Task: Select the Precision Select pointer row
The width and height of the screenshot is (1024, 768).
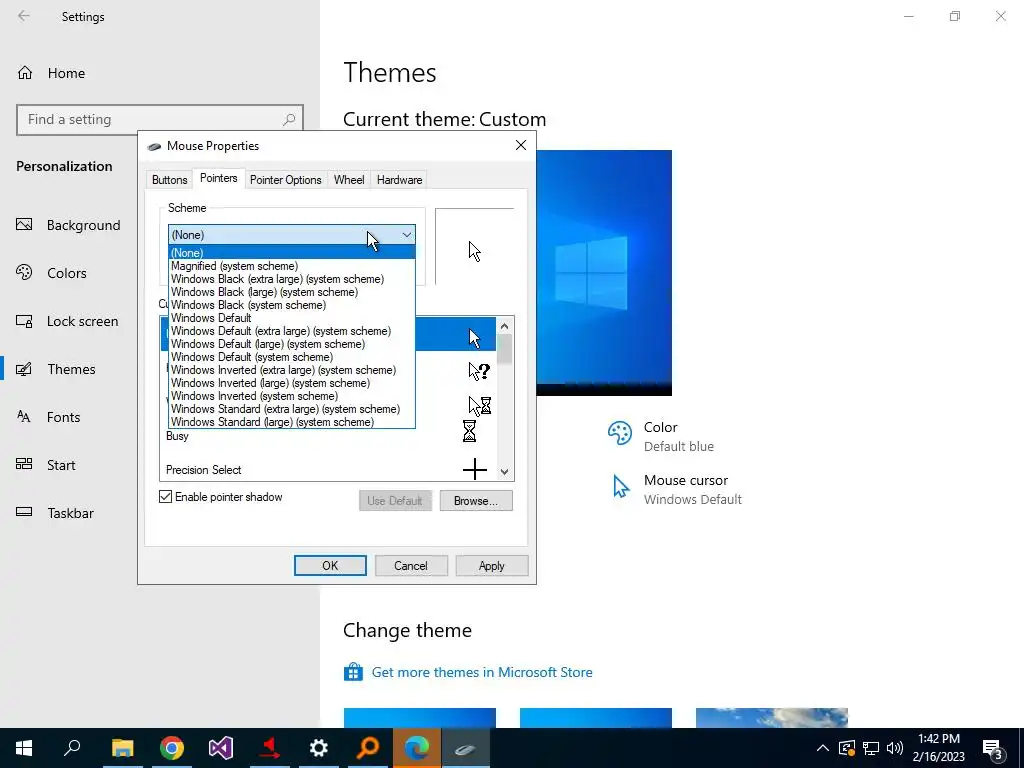Action: point(328,470)
